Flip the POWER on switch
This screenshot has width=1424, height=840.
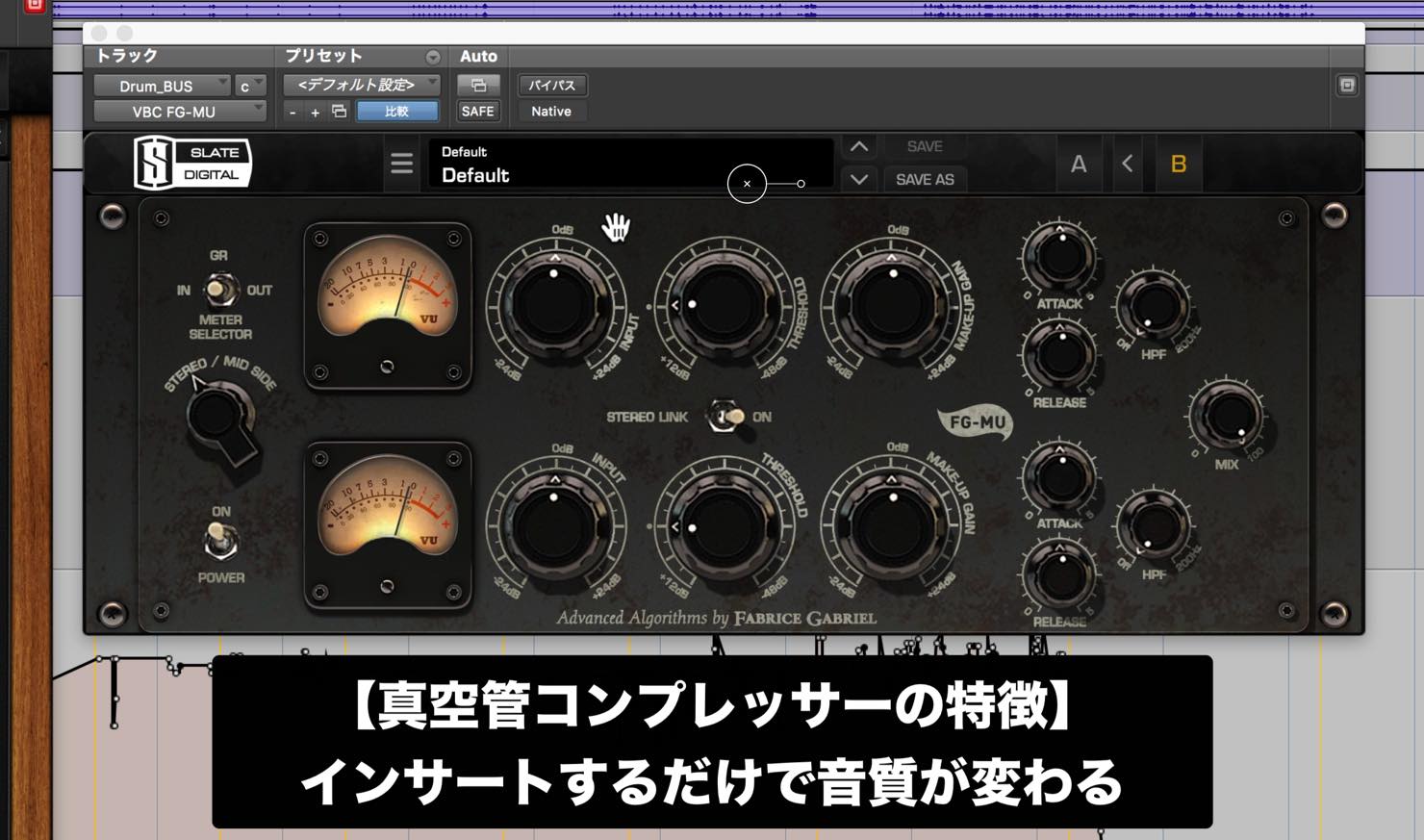(221, 542)
